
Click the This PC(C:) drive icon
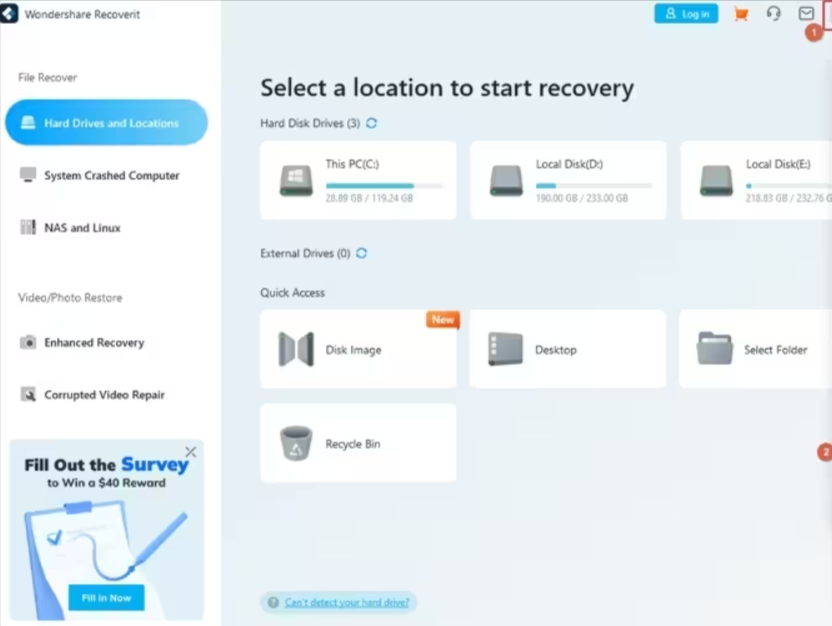pos(296,180)
